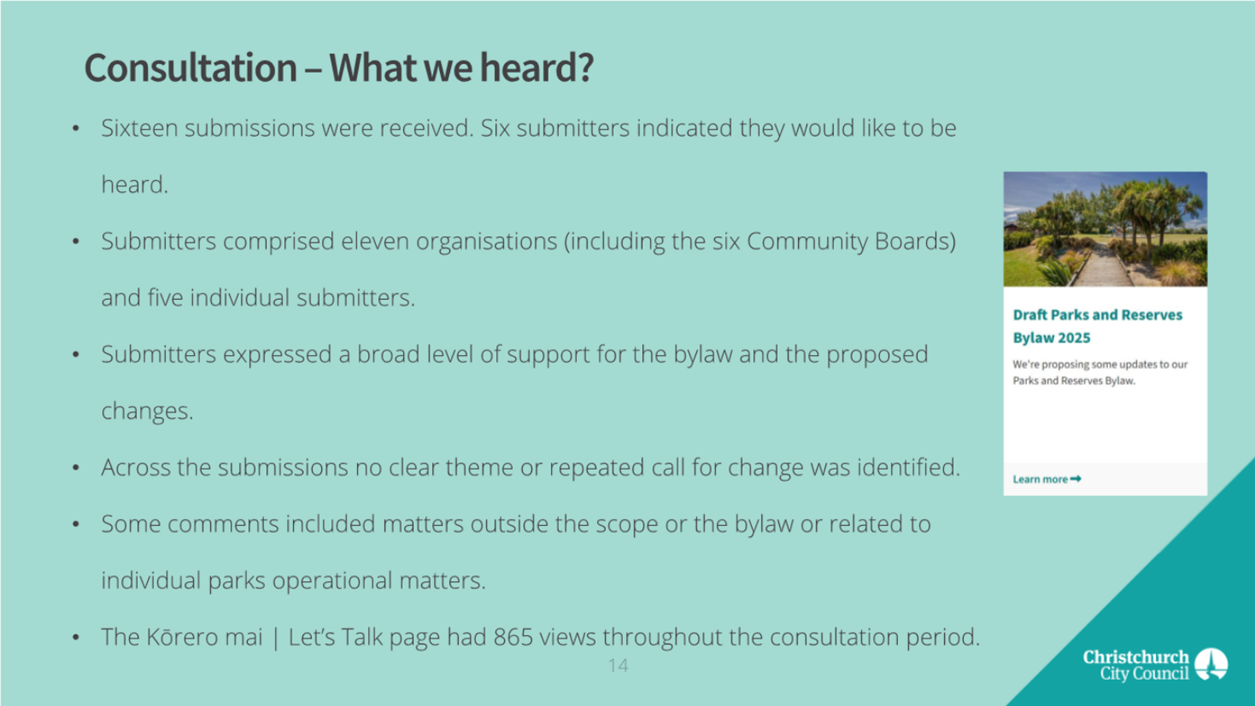Select the broad level of support bullet

click(514, 382)
